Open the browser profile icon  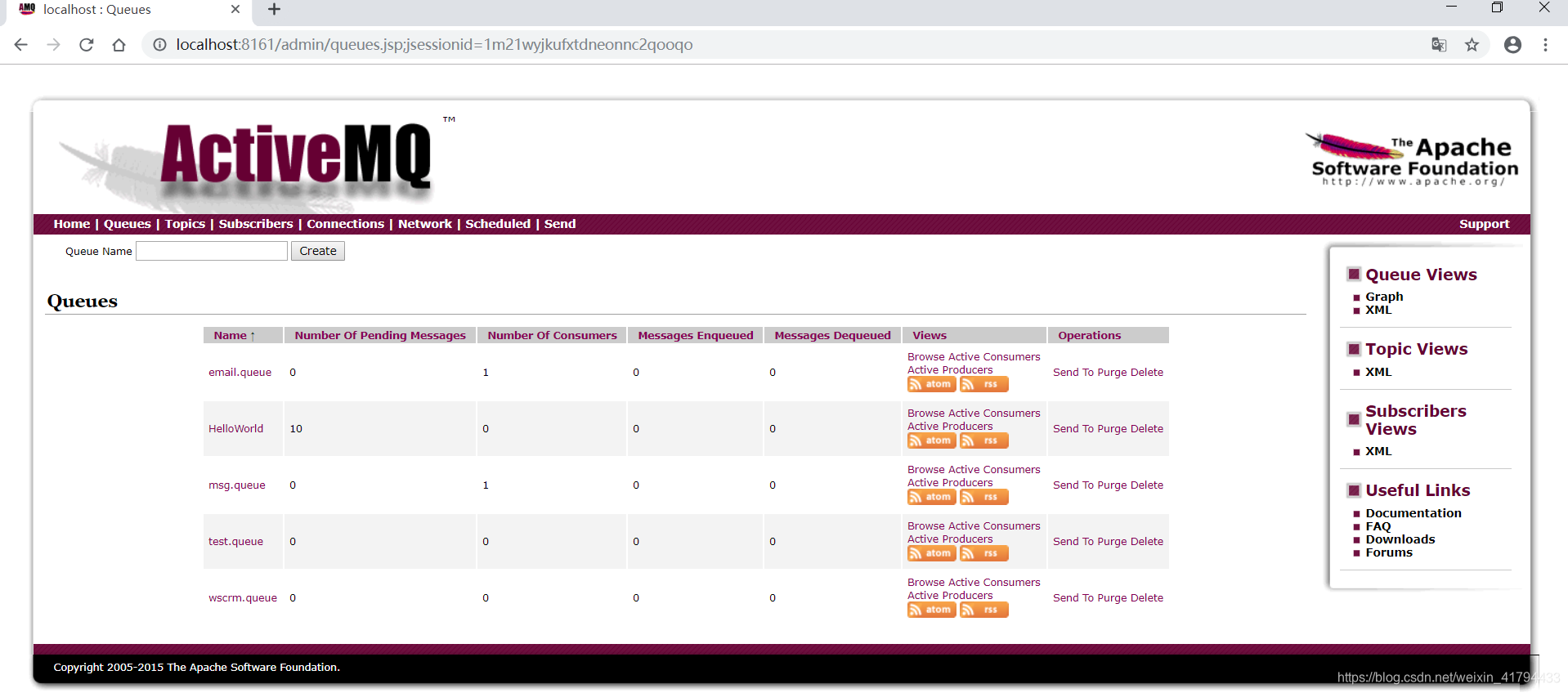[1512, 45]
